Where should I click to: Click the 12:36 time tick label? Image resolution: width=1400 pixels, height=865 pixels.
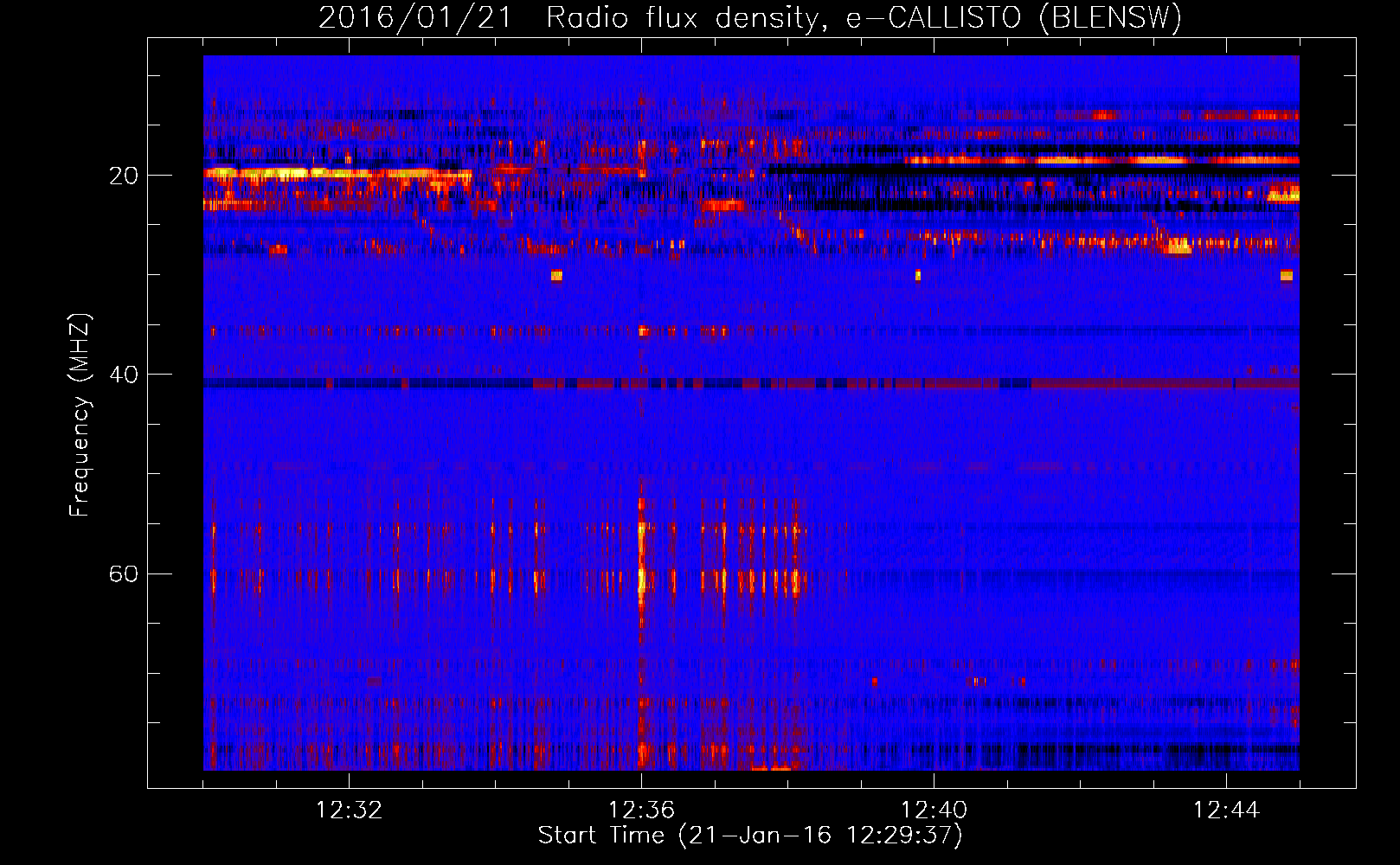point(641,811)
